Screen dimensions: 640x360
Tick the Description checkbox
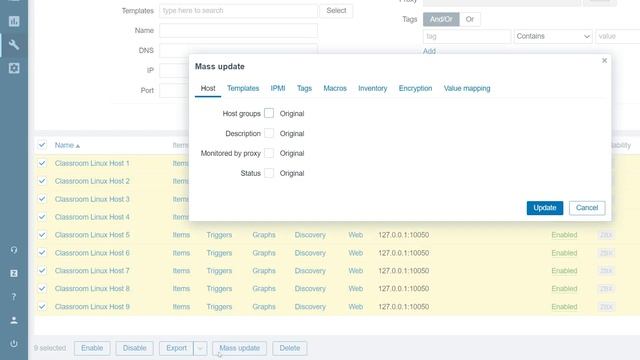tap(269, 133)
